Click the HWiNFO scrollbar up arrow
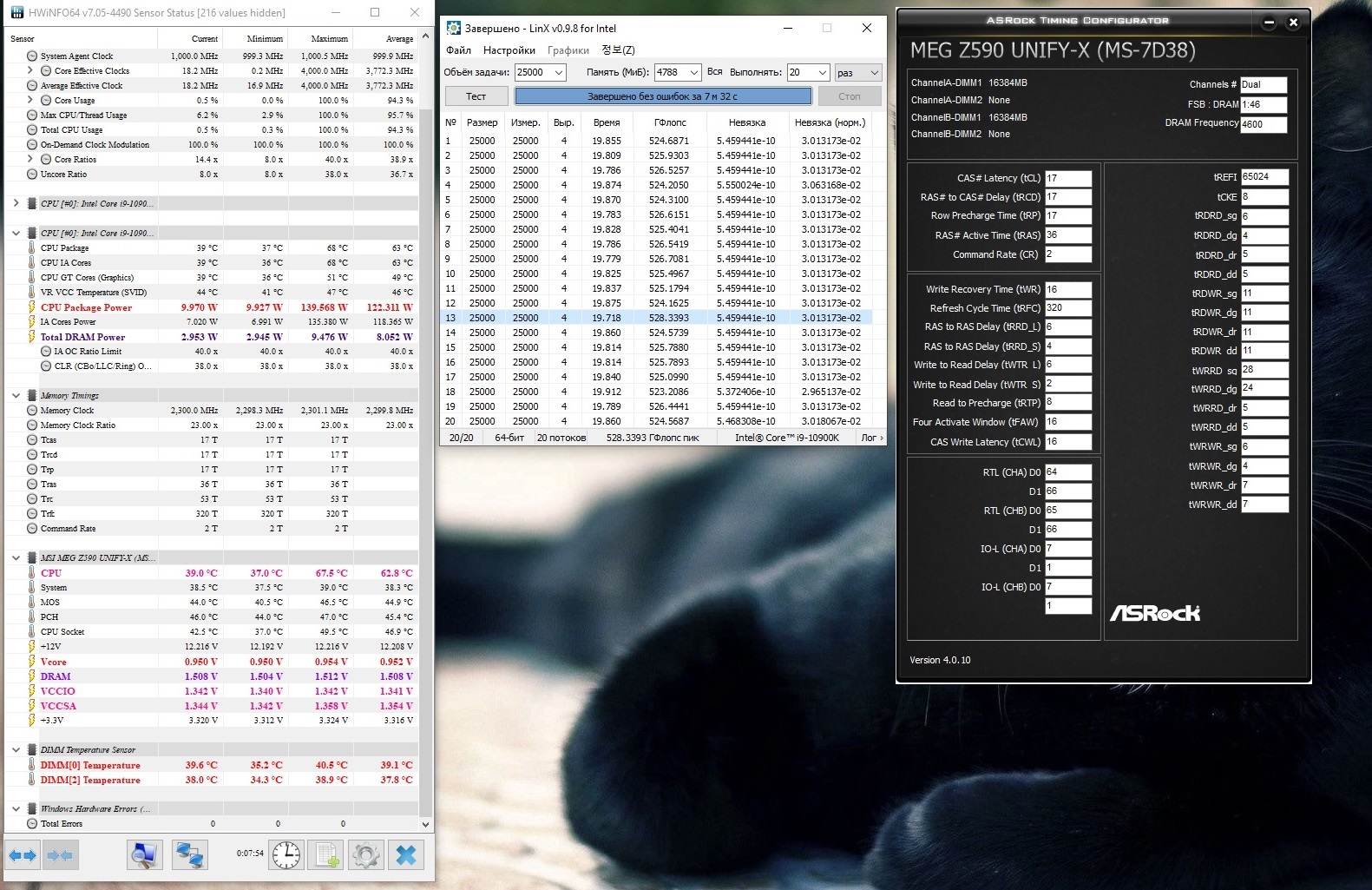This screenshot has width=1372, height=890. coord(425,37)
